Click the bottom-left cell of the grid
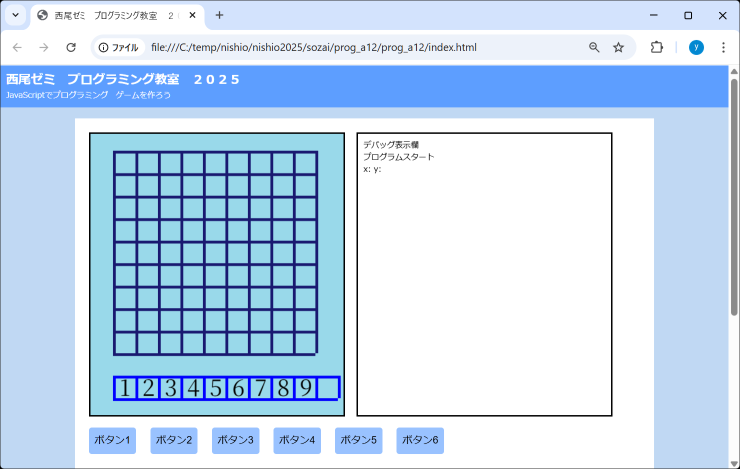The image size is (740, 469). (125, 343)
